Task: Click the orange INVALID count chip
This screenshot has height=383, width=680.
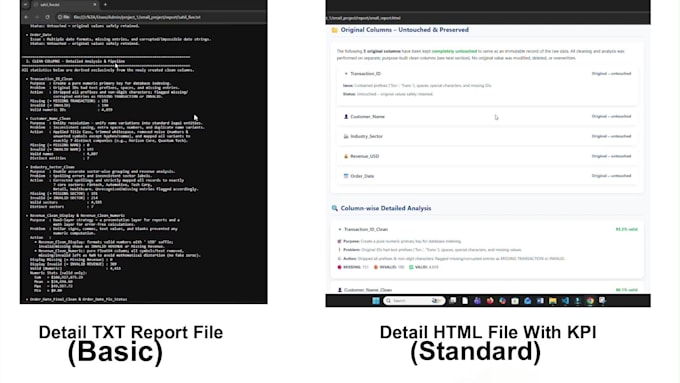Action: click(389, 267)
